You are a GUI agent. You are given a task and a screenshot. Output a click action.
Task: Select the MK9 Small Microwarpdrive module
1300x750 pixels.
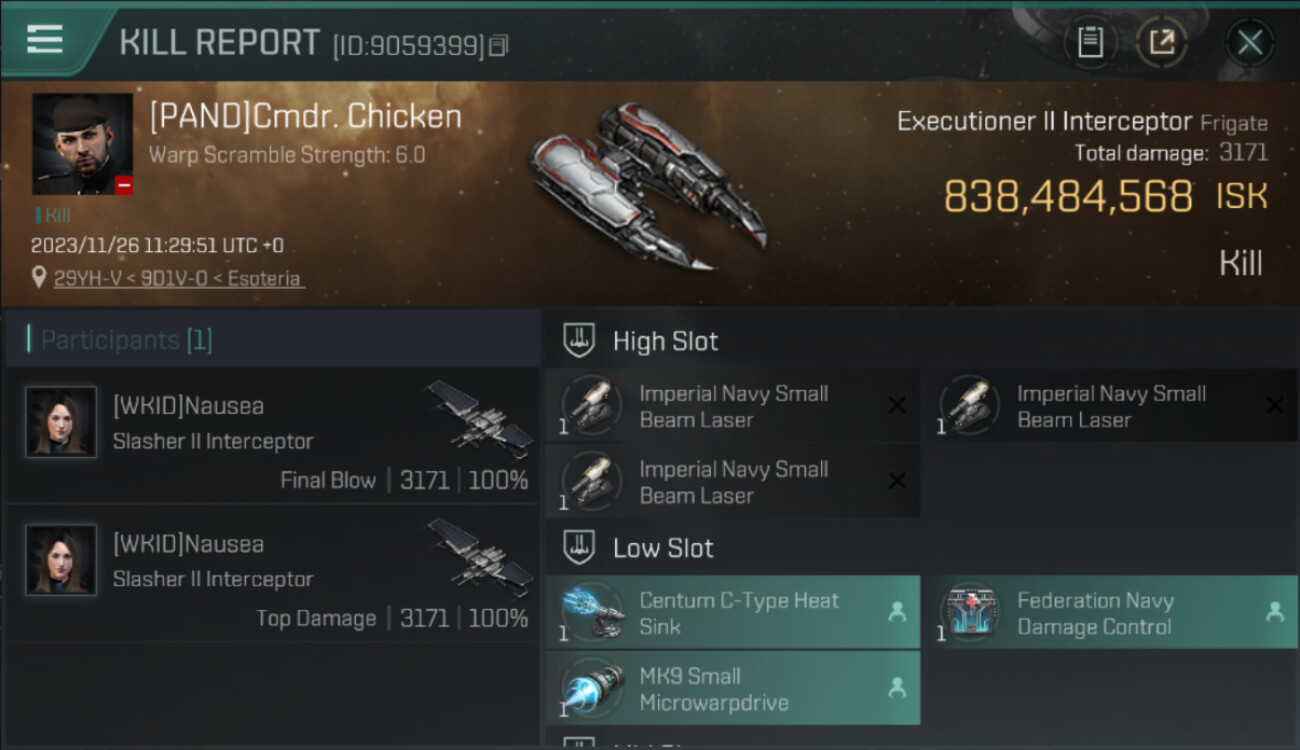(733, 688)
